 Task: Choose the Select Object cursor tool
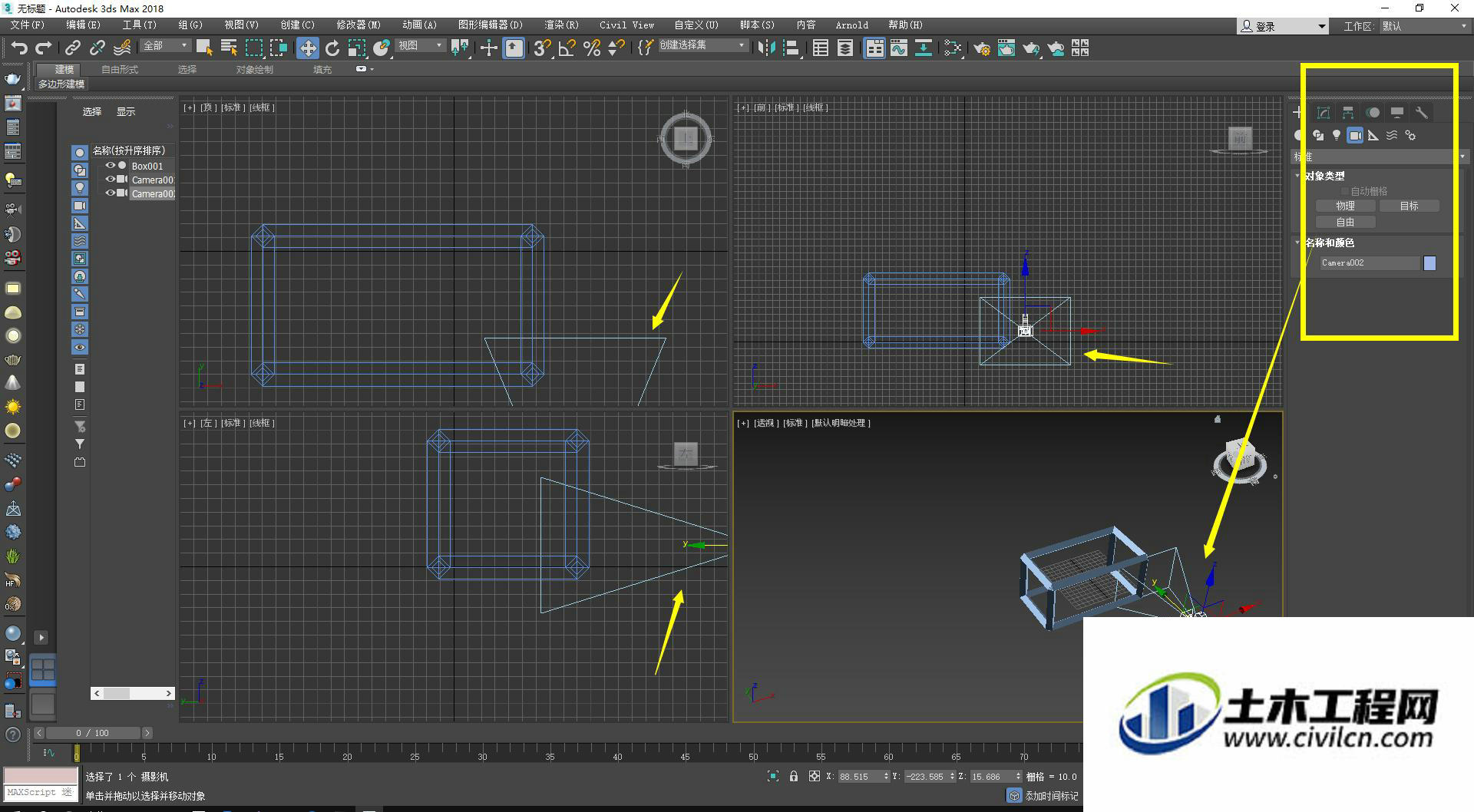click(x=204, y=48)
